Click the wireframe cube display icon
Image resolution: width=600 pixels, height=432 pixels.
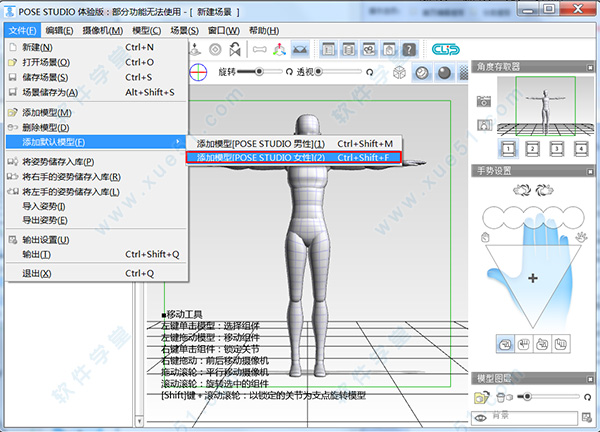tap(399, 73)
